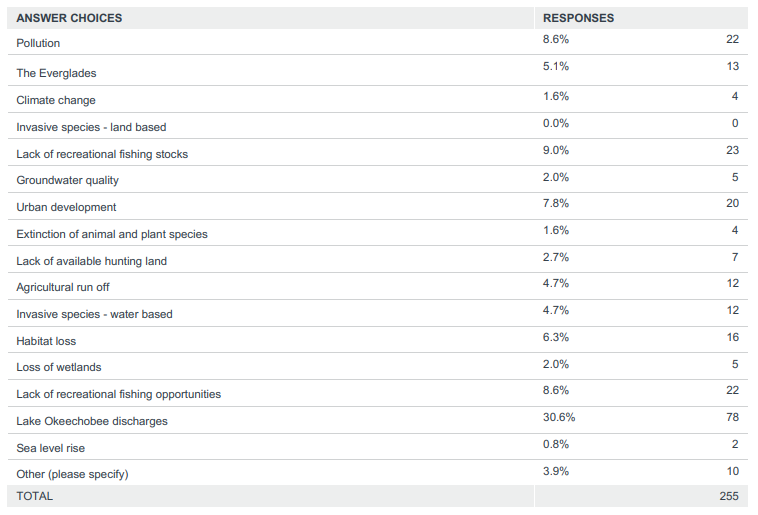Screen dimensions: 758x515
Task: Click the Urban development label
Action: pyautogui.click(x=66, y=207)
